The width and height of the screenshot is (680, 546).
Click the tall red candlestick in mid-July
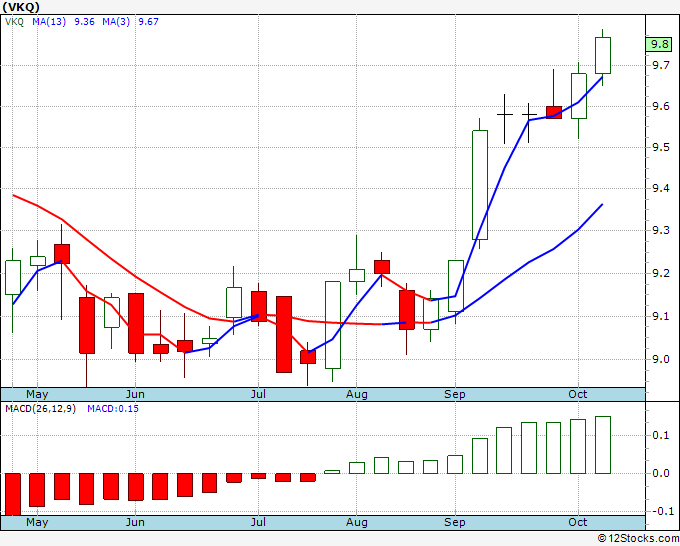pos(284,334)
